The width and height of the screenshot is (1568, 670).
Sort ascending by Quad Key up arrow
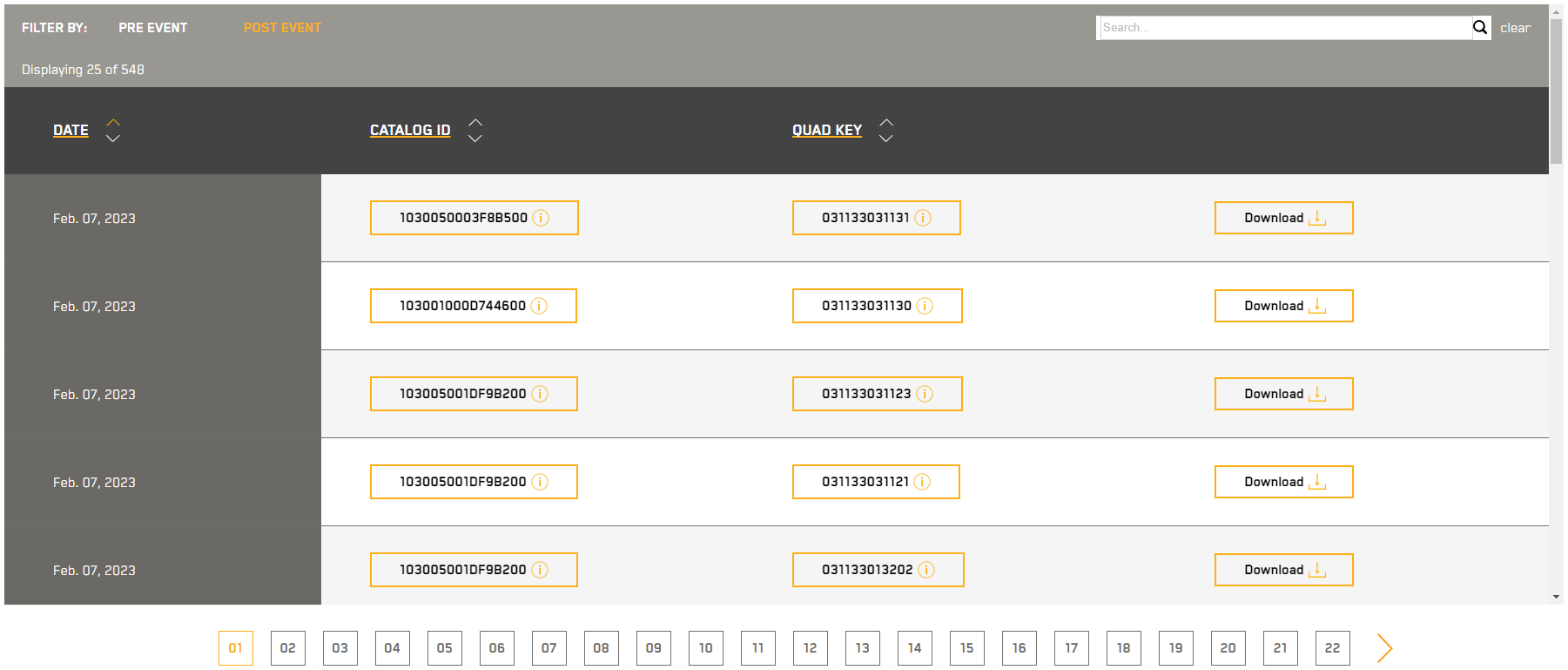pos(886,122)
